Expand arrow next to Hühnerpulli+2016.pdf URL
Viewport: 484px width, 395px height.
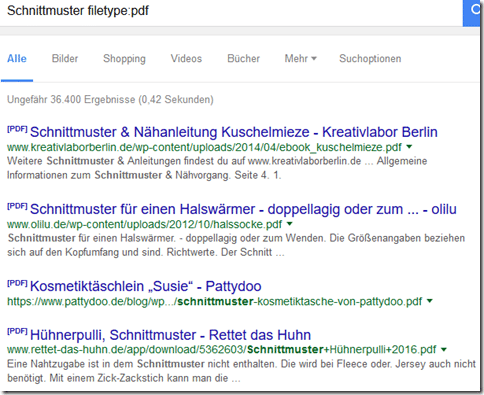[x=444, y=349]
